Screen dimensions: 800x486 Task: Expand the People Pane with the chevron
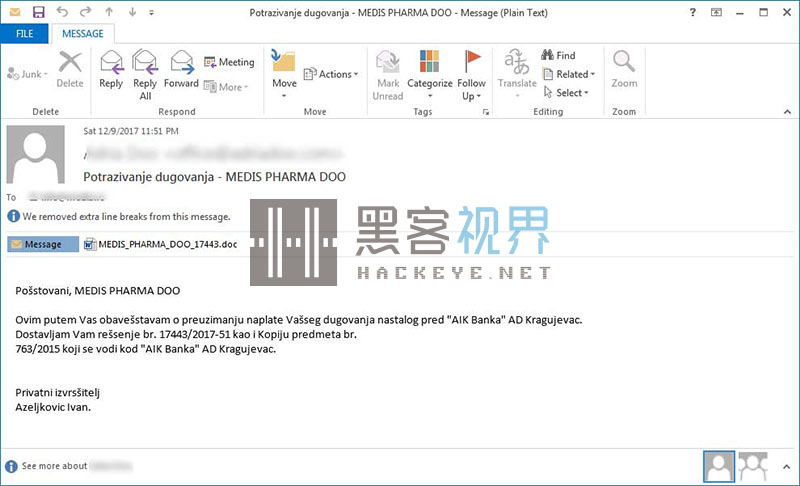(x=786, y=467)
